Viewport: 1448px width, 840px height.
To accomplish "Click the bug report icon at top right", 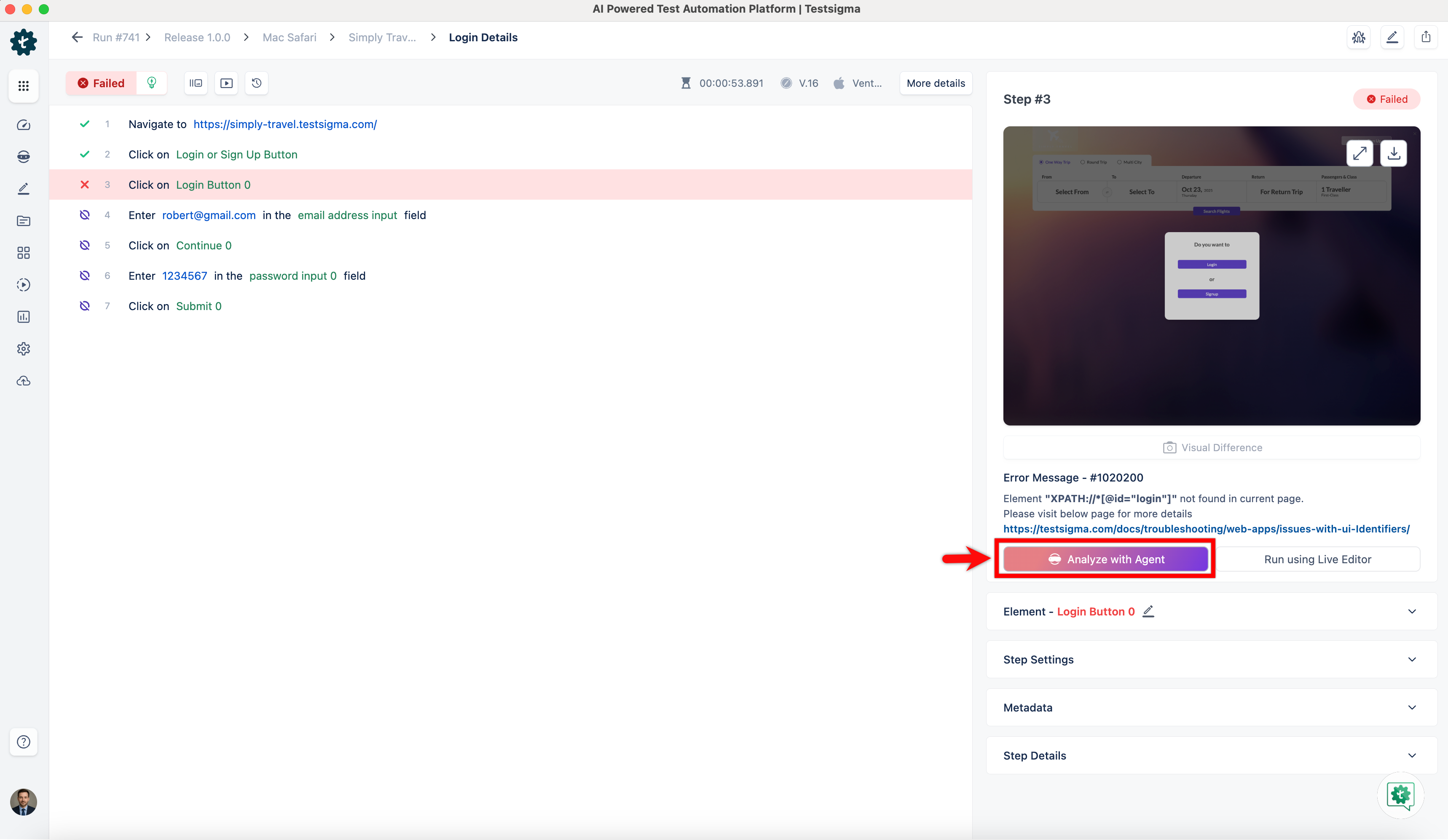I will coord(1359,37).
